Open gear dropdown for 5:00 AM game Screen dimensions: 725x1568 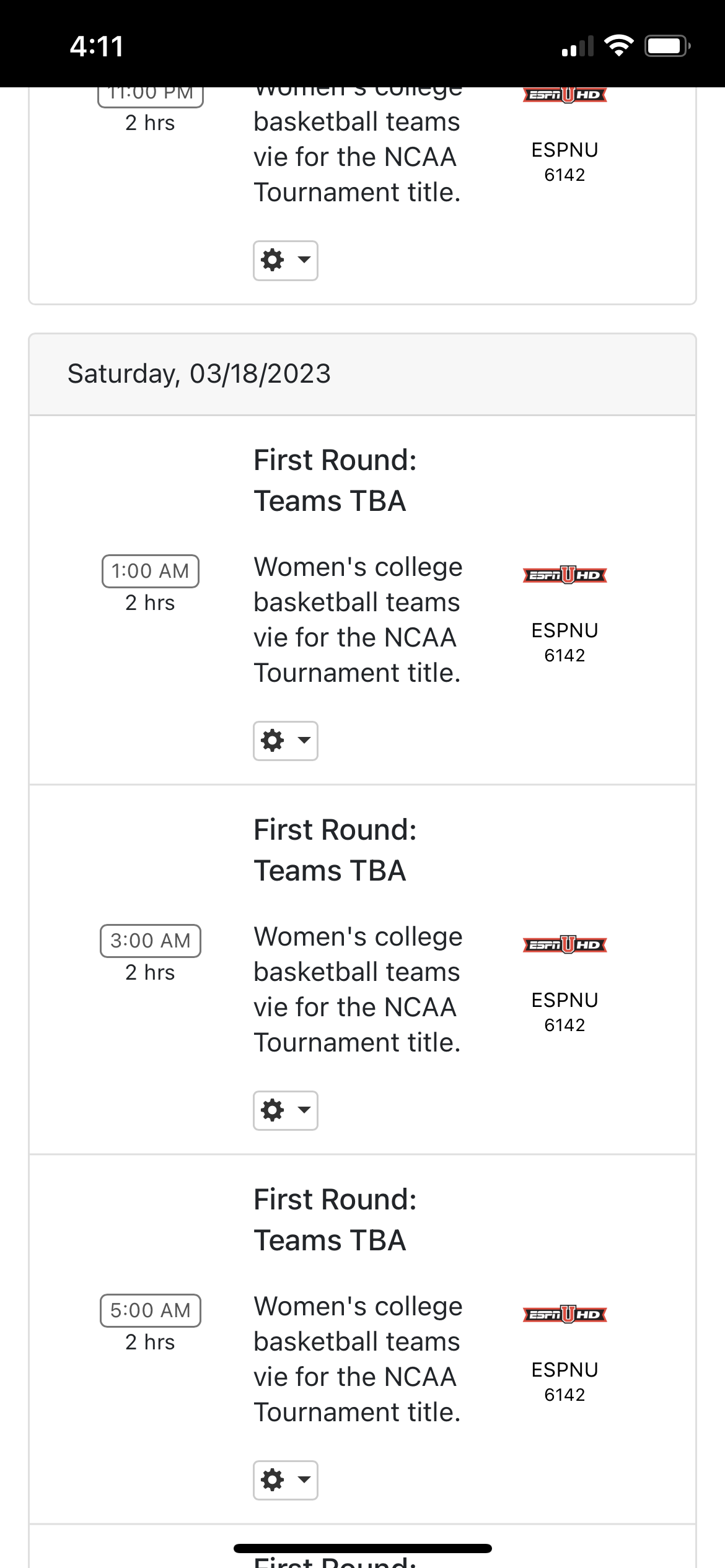pyautogui.click(x=285, y=1480)
